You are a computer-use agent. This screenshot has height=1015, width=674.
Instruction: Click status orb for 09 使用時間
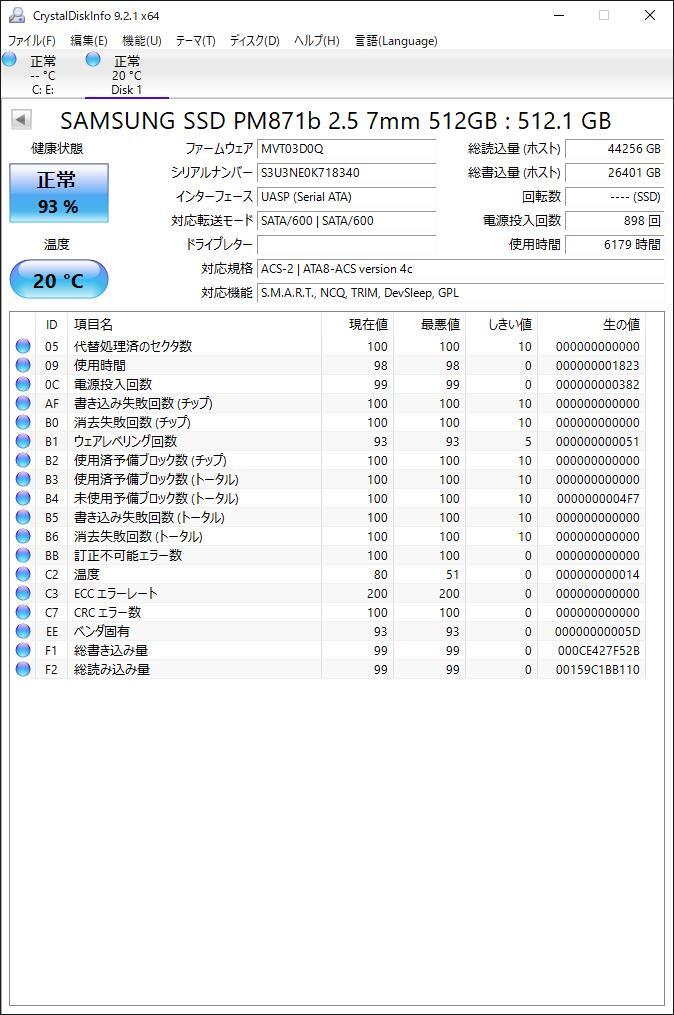(23, 364)
